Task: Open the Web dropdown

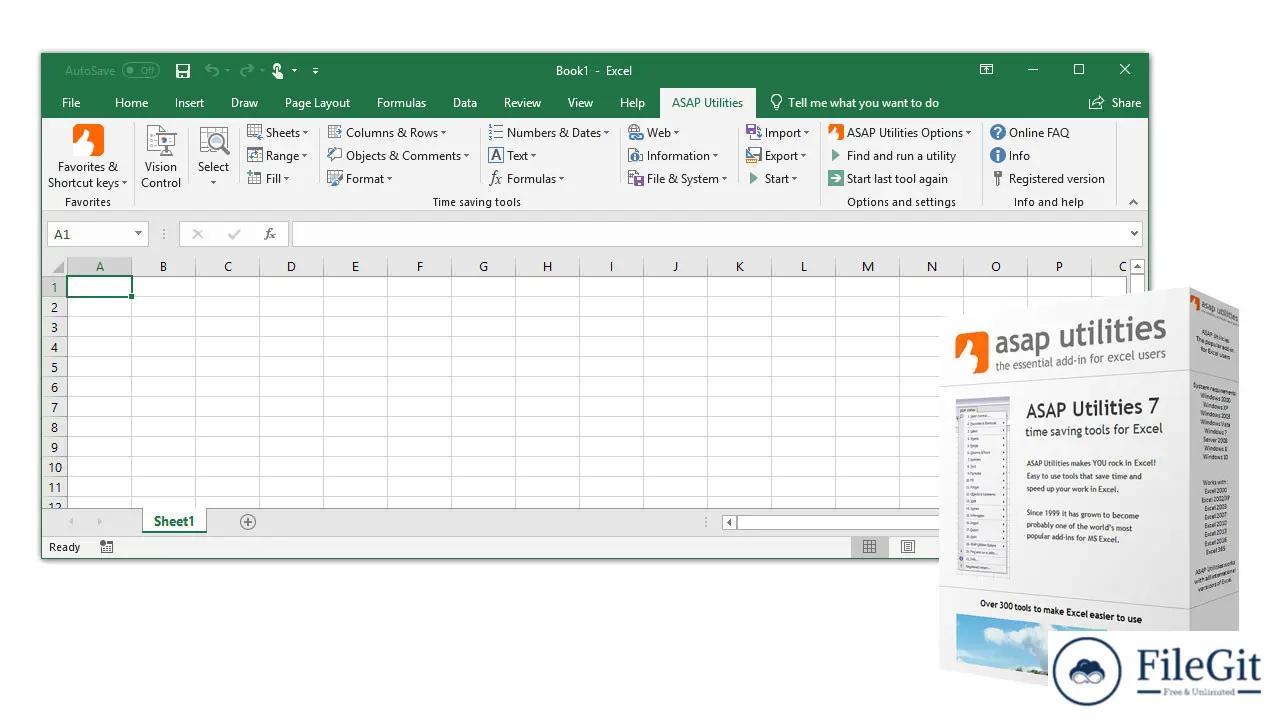Action: [653, 132]
